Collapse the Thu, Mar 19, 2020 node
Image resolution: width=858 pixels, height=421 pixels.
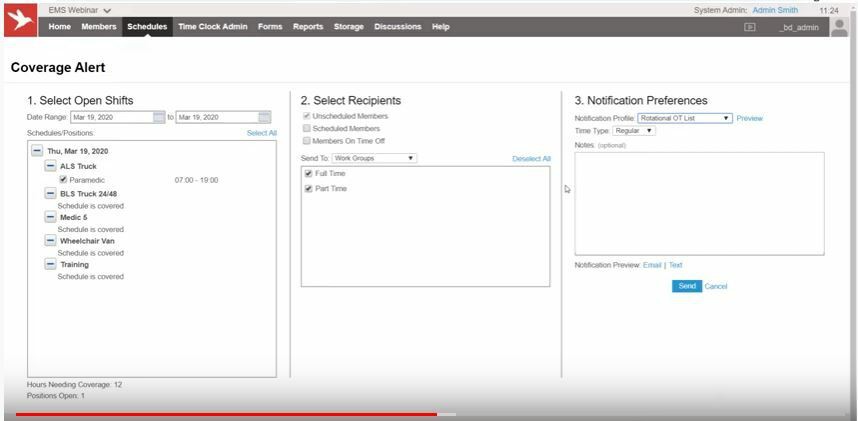[37, 151]
